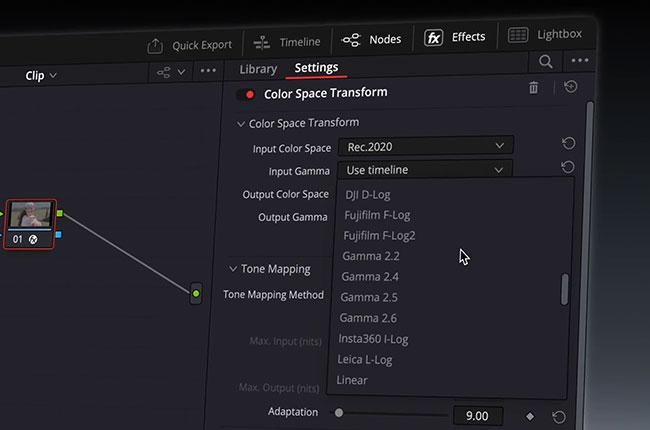Image resolution: width=650 pixels, height=430 pixels.
Task: Reset the Input Color Space value
Action: point(568,143)
